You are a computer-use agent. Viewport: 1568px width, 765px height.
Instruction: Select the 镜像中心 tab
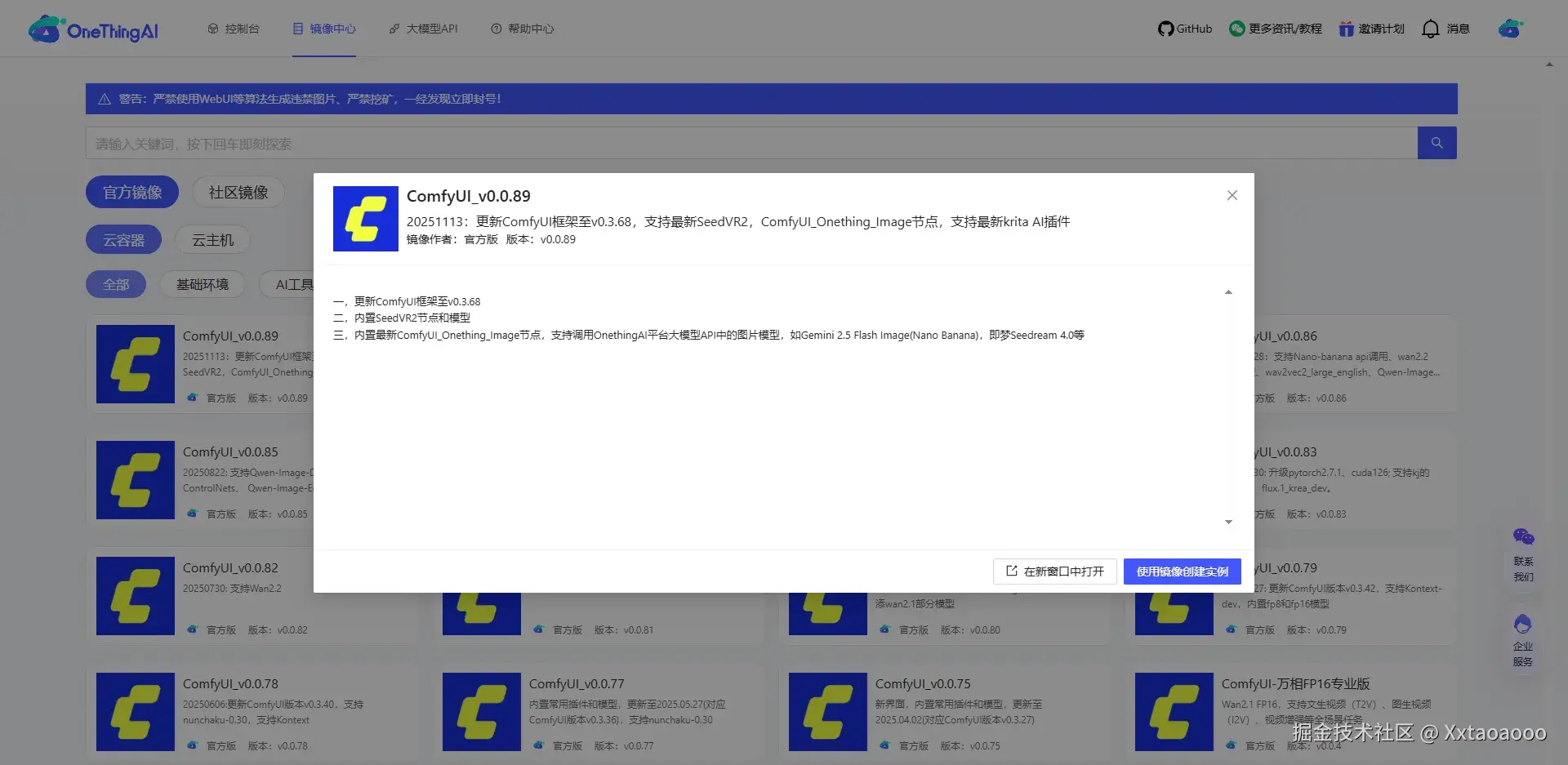(324, 29)
